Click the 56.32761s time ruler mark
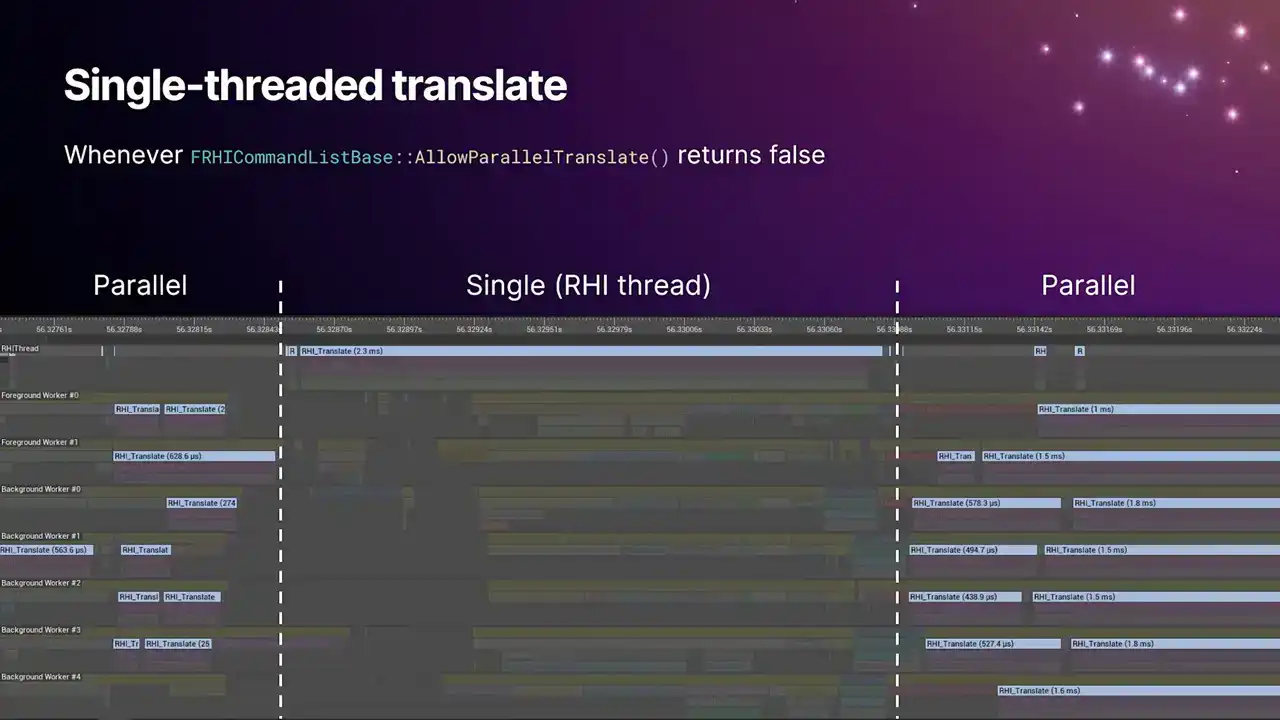The height and width of the screenshot is (720, 1280). tap(54, 329)
